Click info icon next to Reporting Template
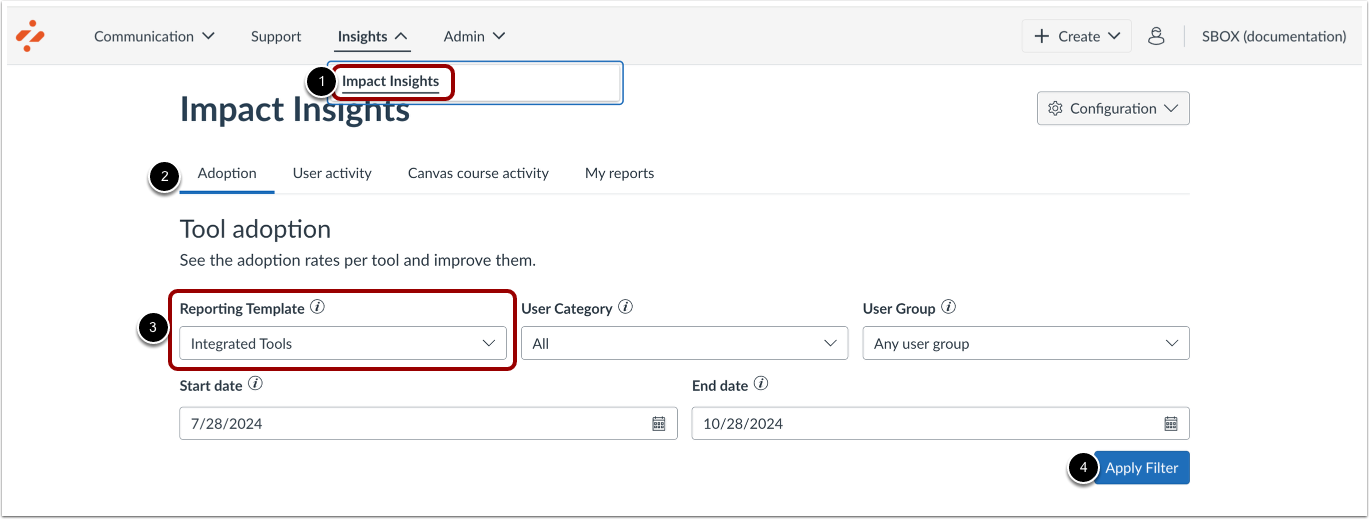Image resolution: width=1369 pixels, height=519 pixels. tap(317, 307)
